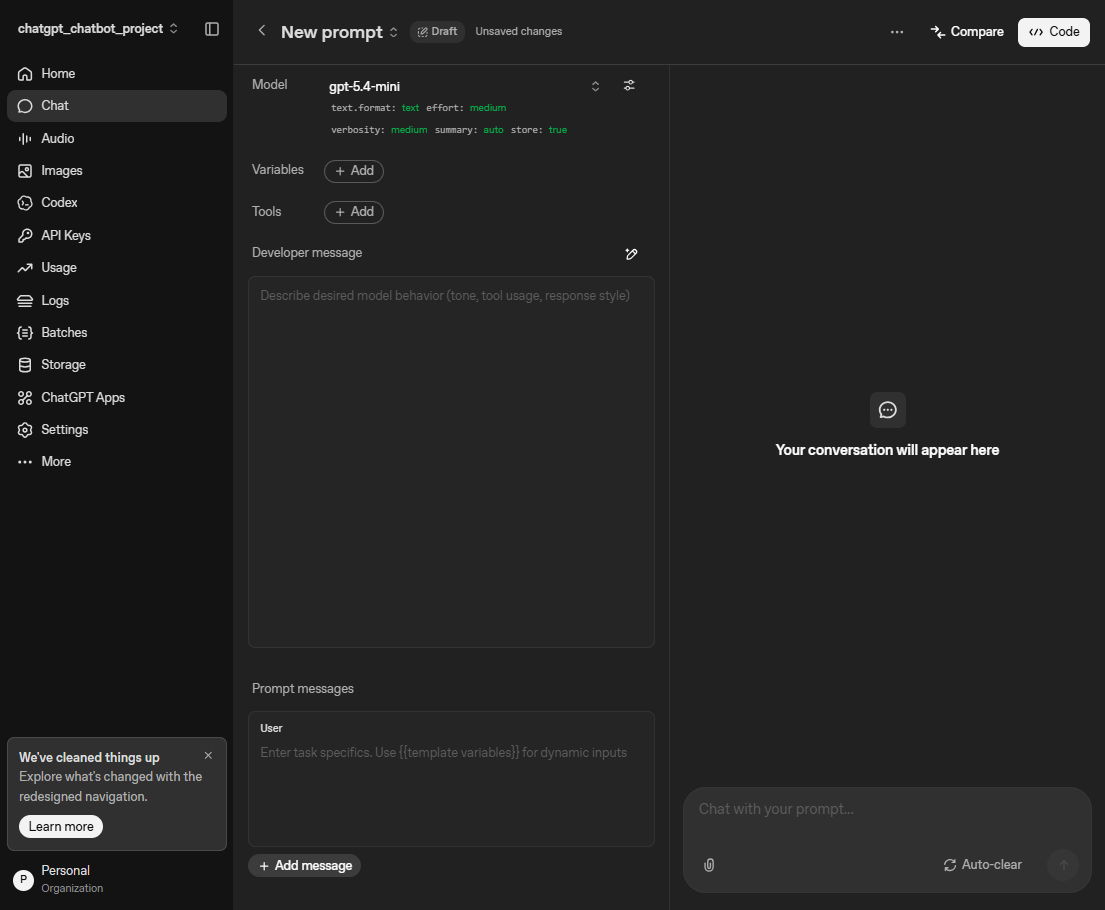
Task: Open ChatGPT Apps page
Action: [x=117, y=398]
